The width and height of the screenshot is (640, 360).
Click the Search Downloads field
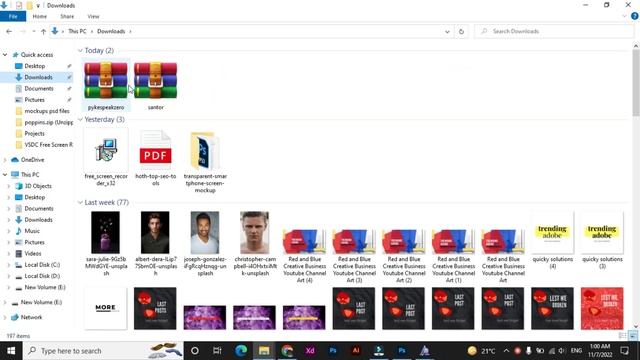click(554, 31)
